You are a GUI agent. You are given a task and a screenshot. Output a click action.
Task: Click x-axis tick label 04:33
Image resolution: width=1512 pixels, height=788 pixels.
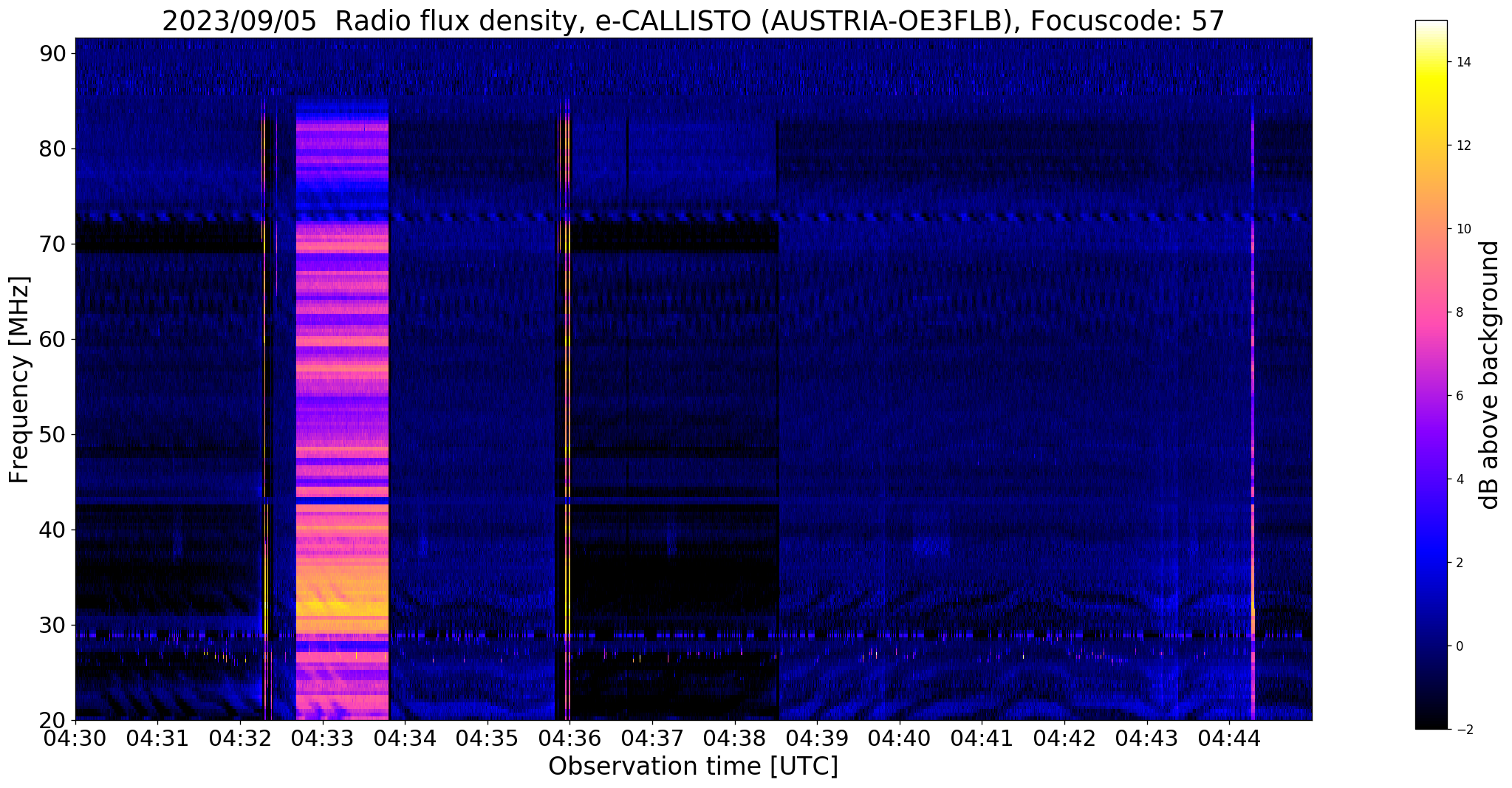point(322,739)
